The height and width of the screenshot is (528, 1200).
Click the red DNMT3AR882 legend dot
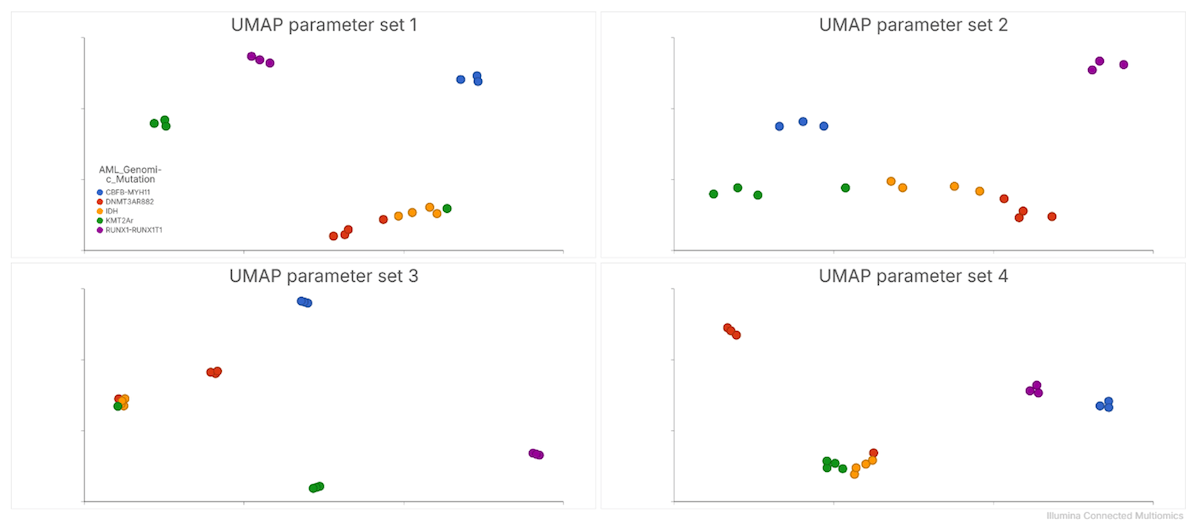[x=100, y=202]
